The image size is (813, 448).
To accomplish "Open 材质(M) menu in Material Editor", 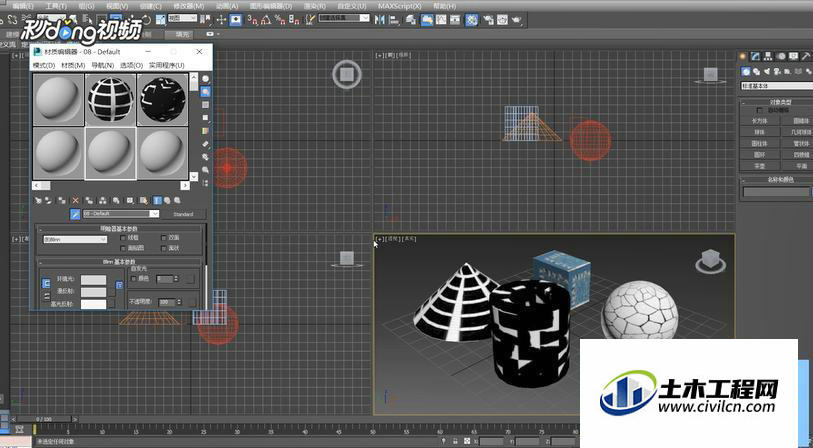I will [73, 65].
